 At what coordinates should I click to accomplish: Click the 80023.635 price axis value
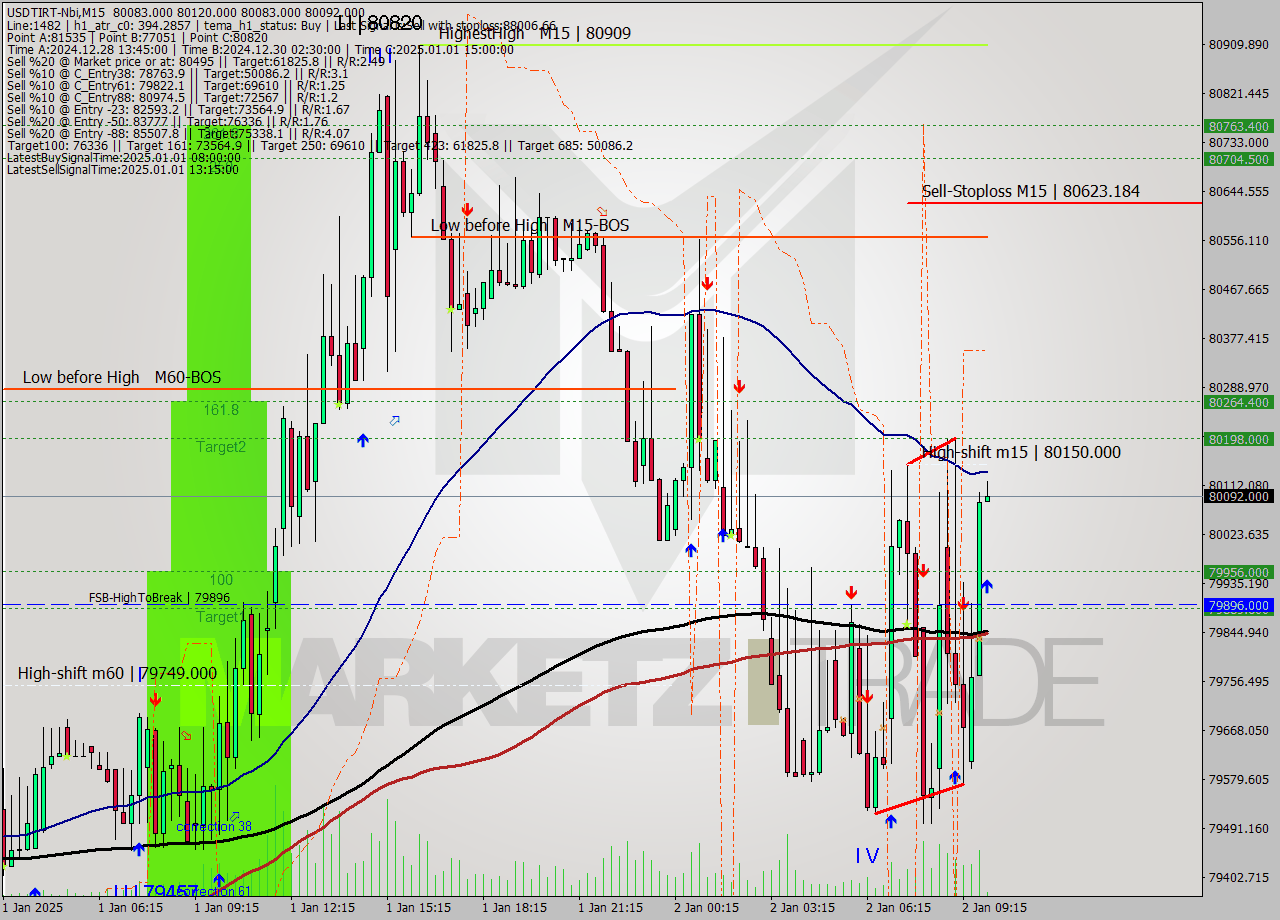click(x=1239, y=534)
